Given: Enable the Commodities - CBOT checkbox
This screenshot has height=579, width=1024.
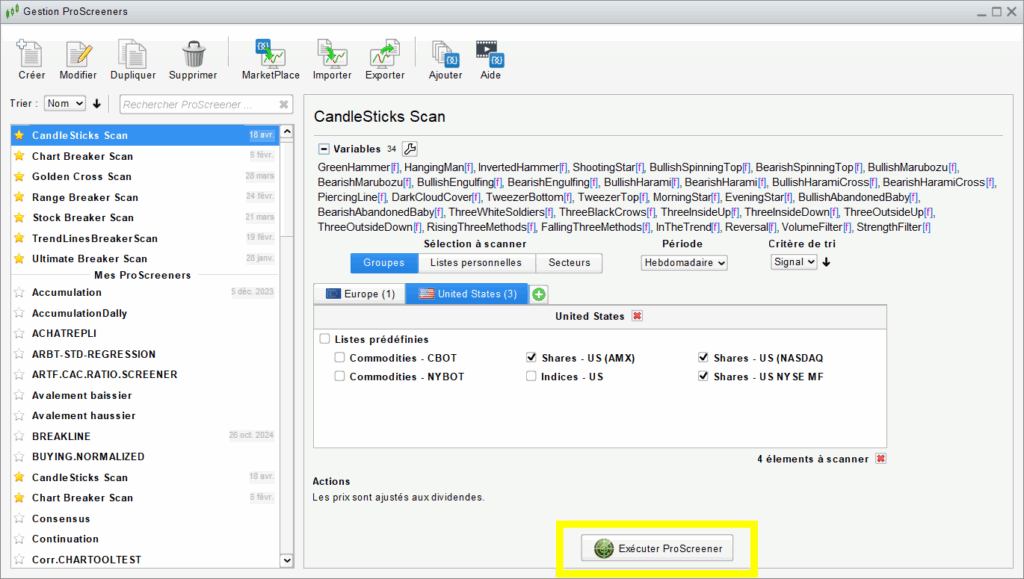Looking at the screenshot, I should click(340, 358).
